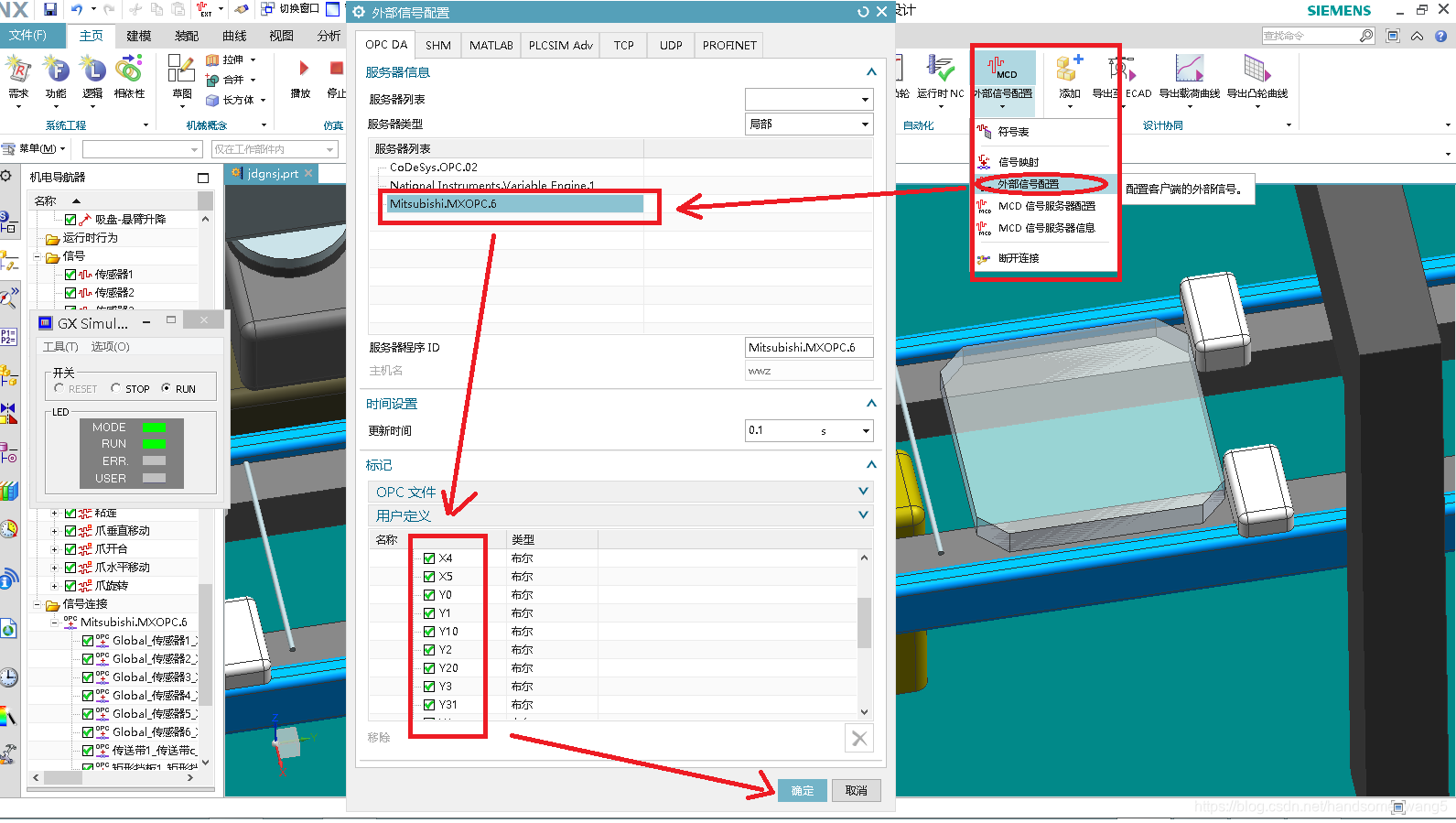Expand the 用户定义 section chevron
The height and width of the screenshot is (823, 1456).
tap(863, 514)
